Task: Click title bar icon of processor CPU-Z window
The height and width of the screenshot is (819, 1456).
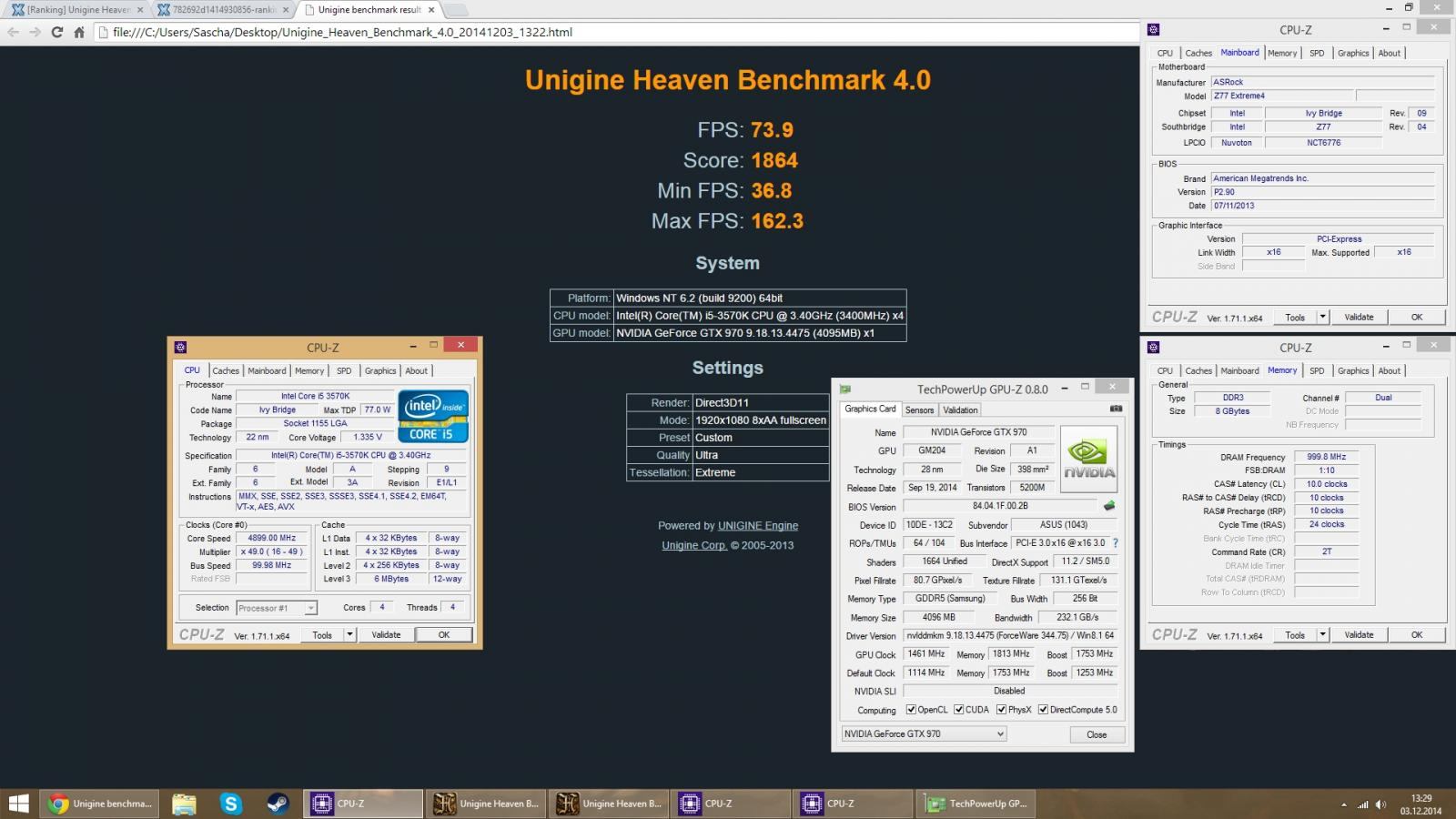Action: click(180, 347)
